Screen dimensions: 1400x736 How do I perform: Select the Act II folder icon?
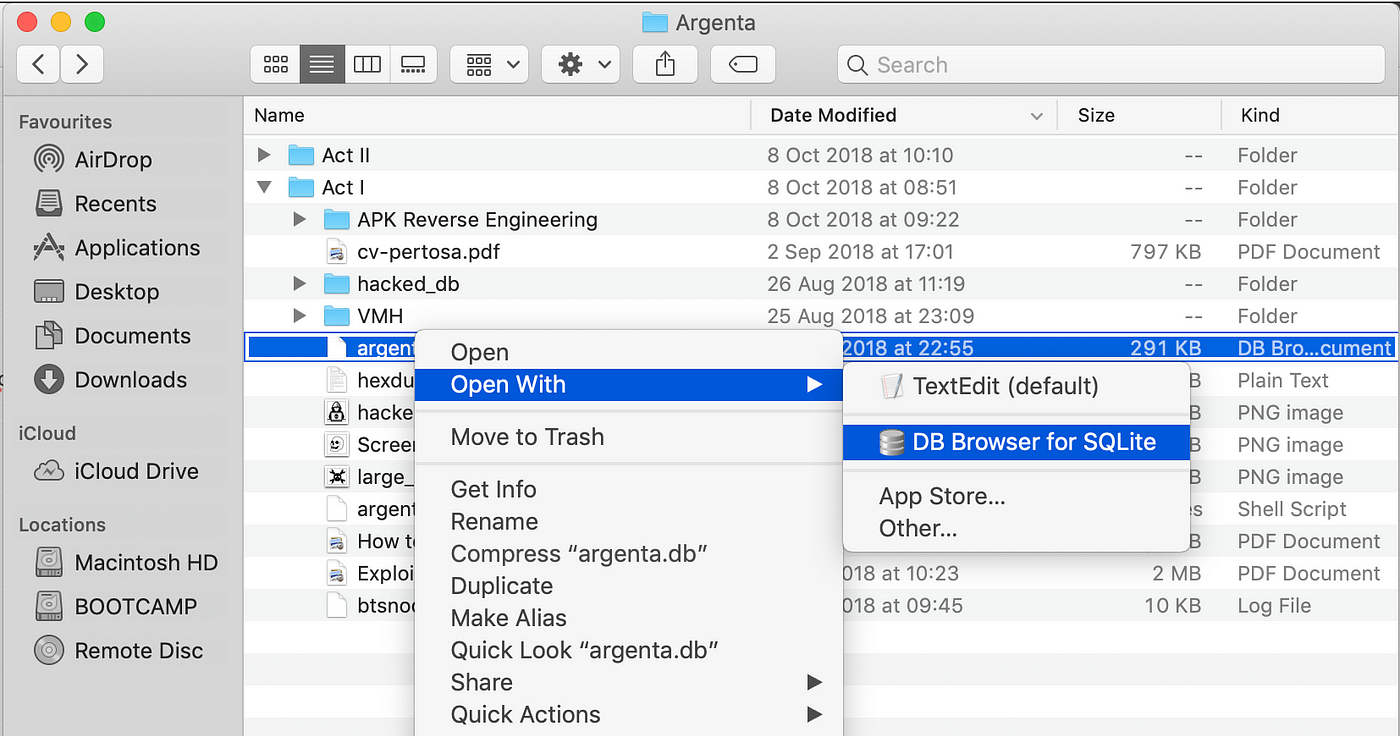coord(301,155)
